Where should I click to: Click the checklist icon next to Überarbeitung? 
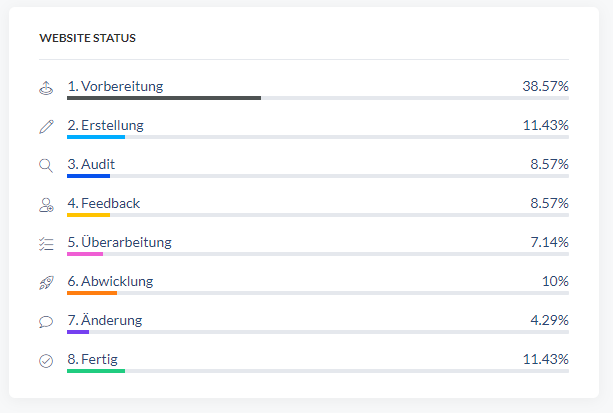click(x=45, y=243)
